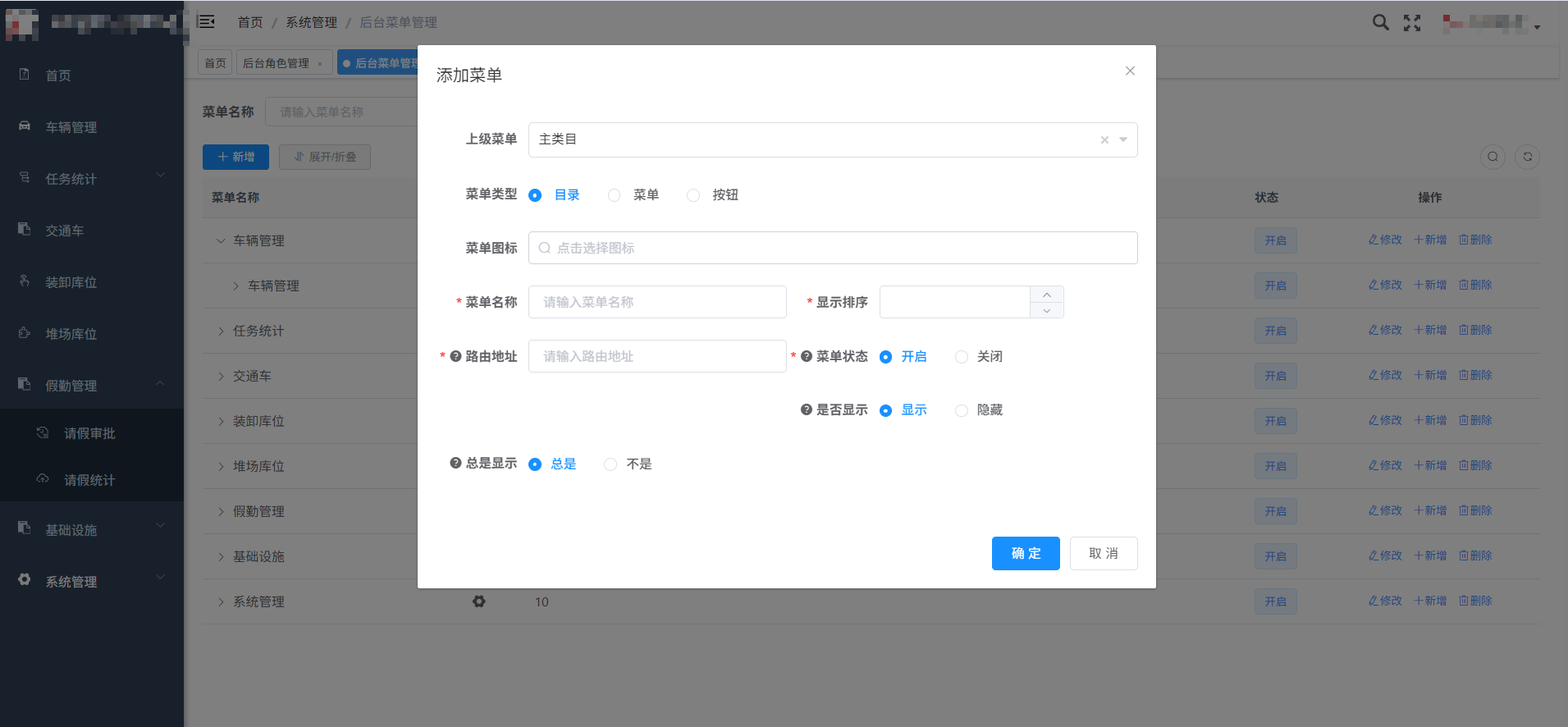
Task: Click the gear icon in 系统管理 row
Action: [479, 601]
